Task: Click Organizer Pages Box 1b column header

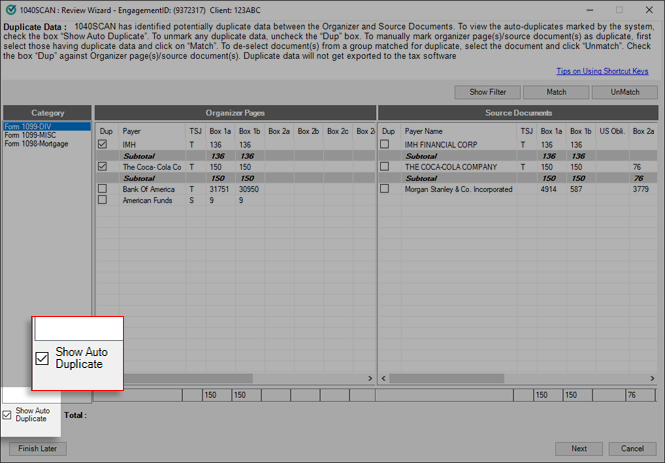Action: pos(250,131)
